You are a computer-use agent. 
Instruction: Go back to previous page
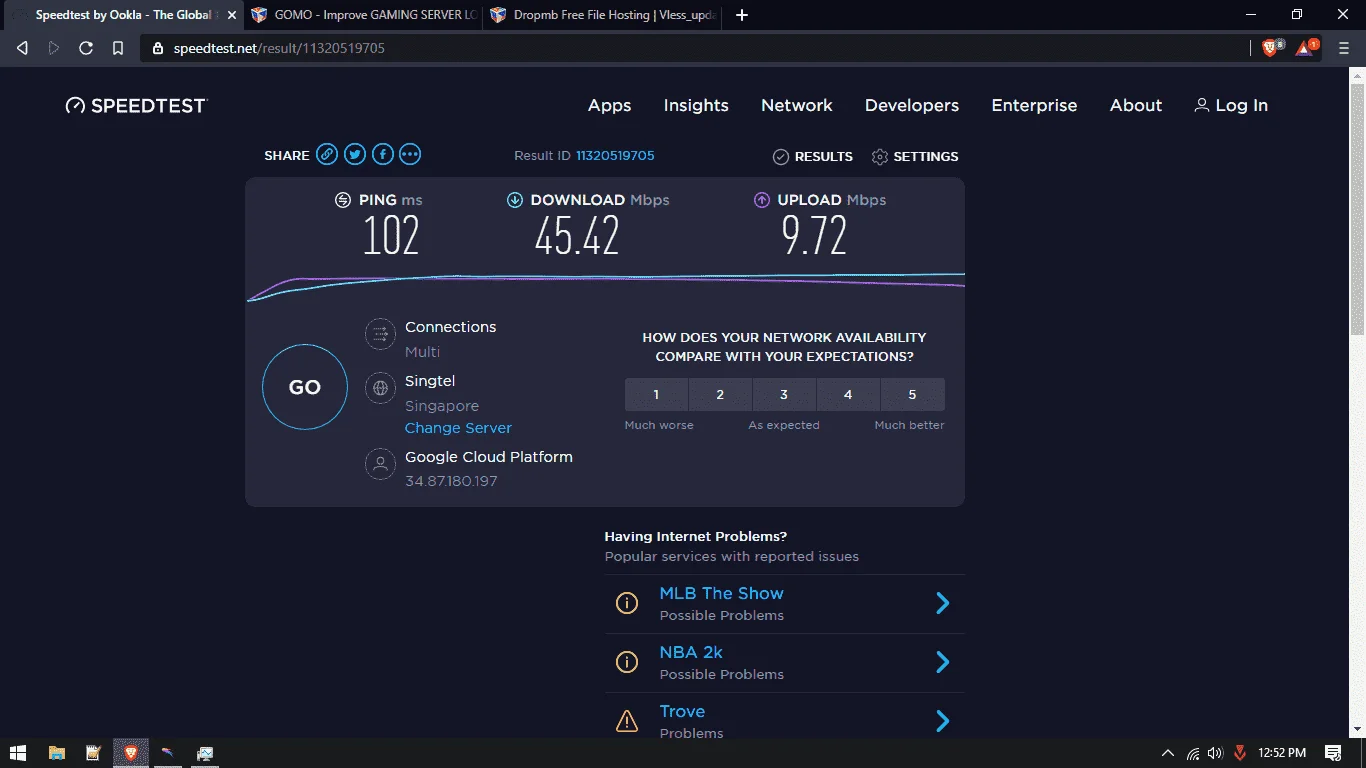point(23,48)
